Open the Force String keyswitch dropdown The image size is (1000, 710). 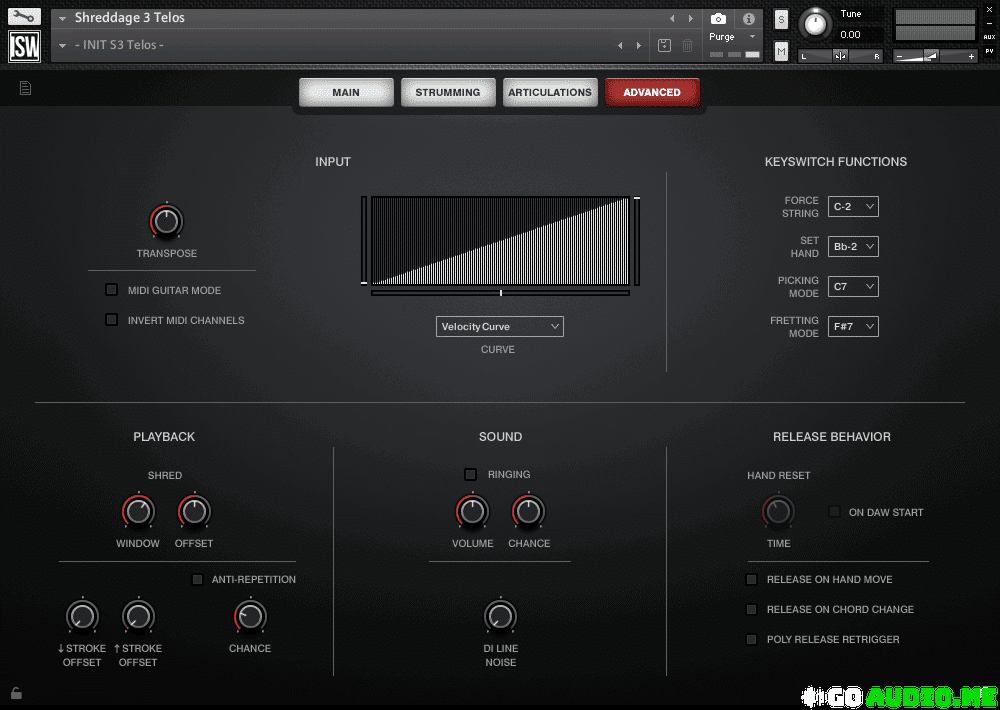(853, 207)
